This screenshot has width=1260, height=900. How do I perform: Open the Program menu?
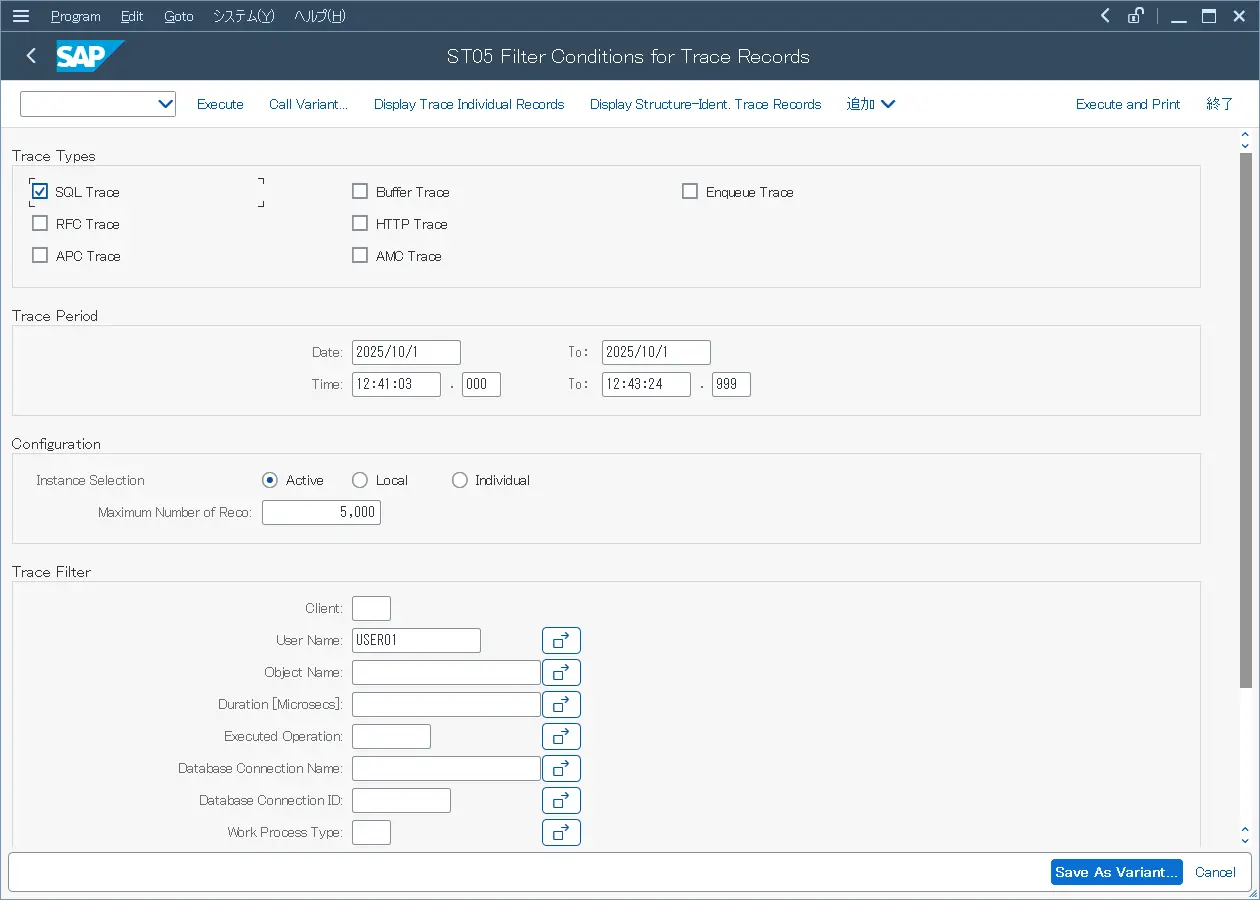pyautogui.click(x=75, y=16)
